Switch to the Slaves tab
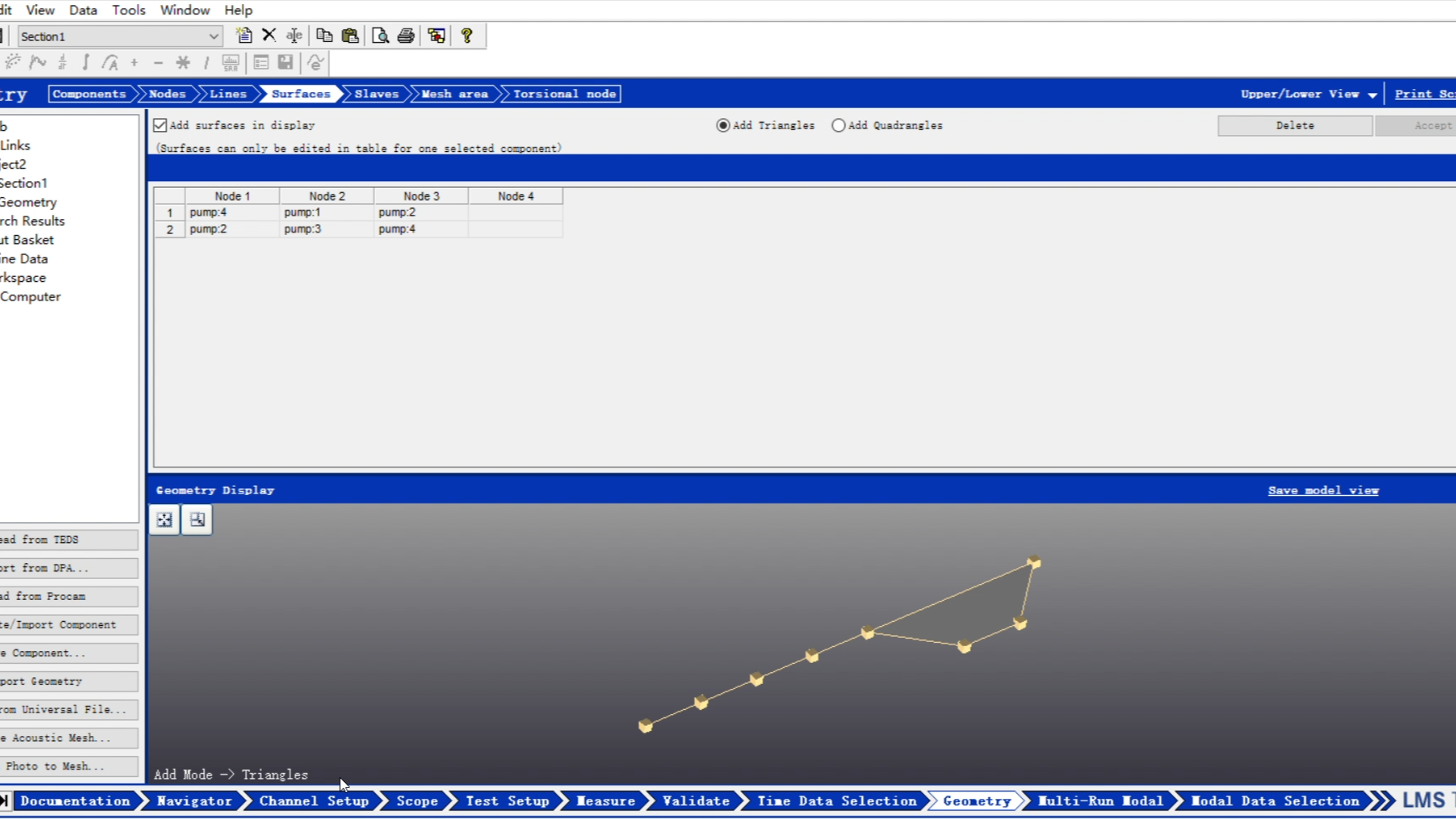The image size is (1456, 819). pos(376,94)
